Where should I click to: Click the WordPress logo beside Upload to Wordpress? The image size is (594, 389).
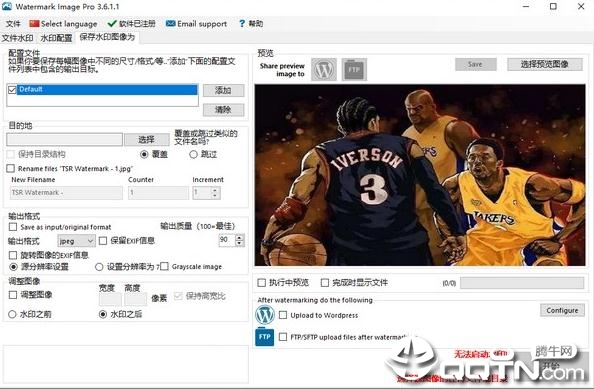[x=265, y=315]
